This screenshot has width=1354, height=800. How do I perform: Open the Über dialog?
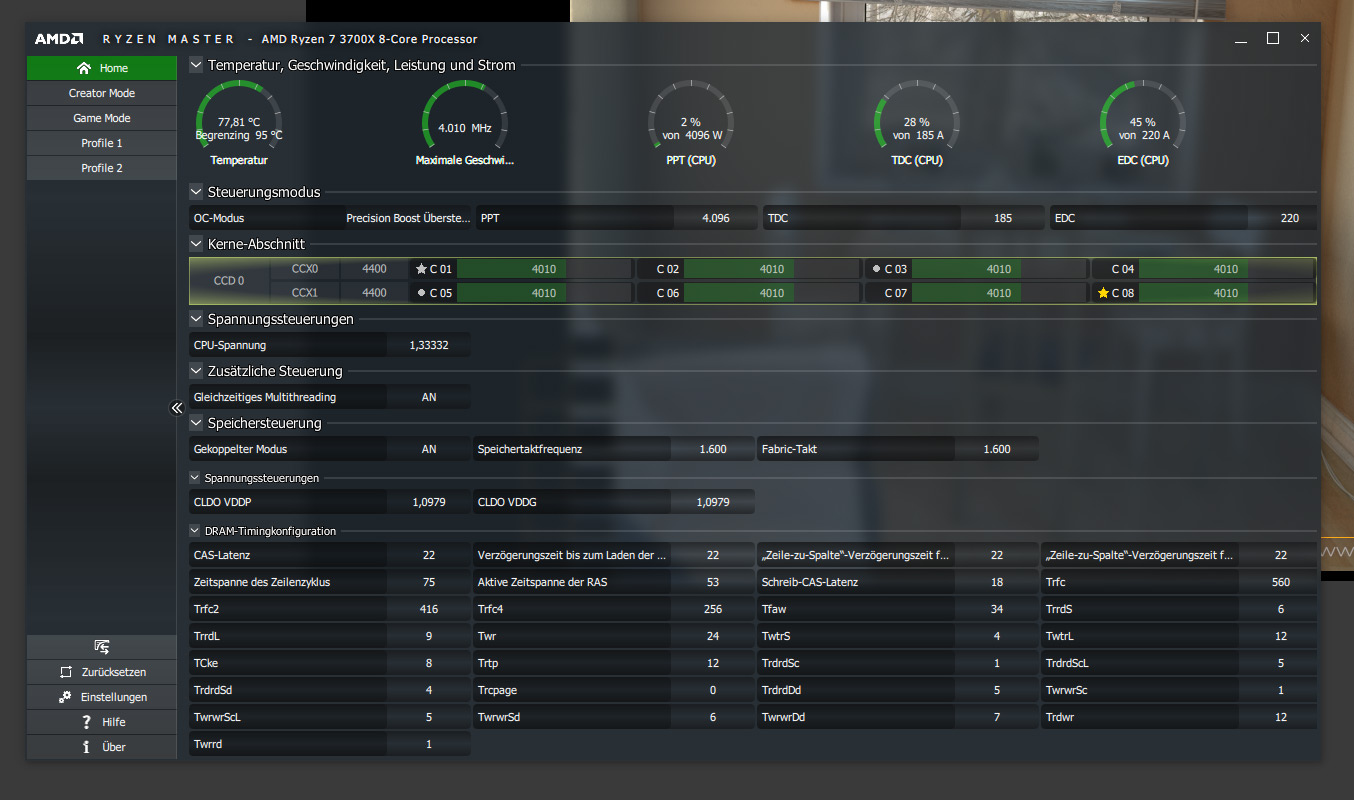pos(102,747)
